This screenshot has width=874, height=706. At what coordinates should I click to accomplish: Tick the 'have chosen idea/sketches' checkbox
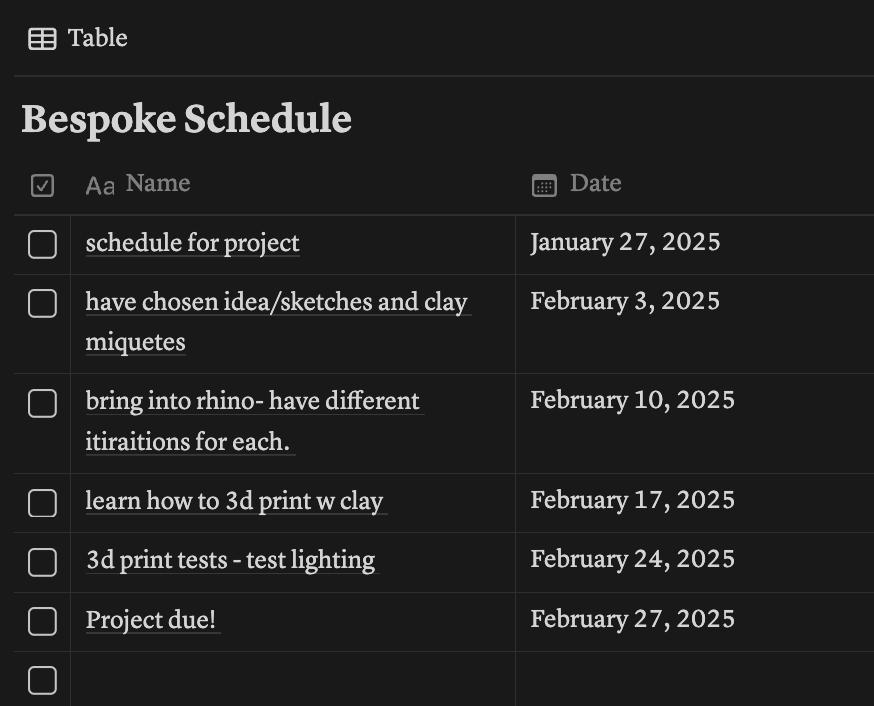point(42,303)
